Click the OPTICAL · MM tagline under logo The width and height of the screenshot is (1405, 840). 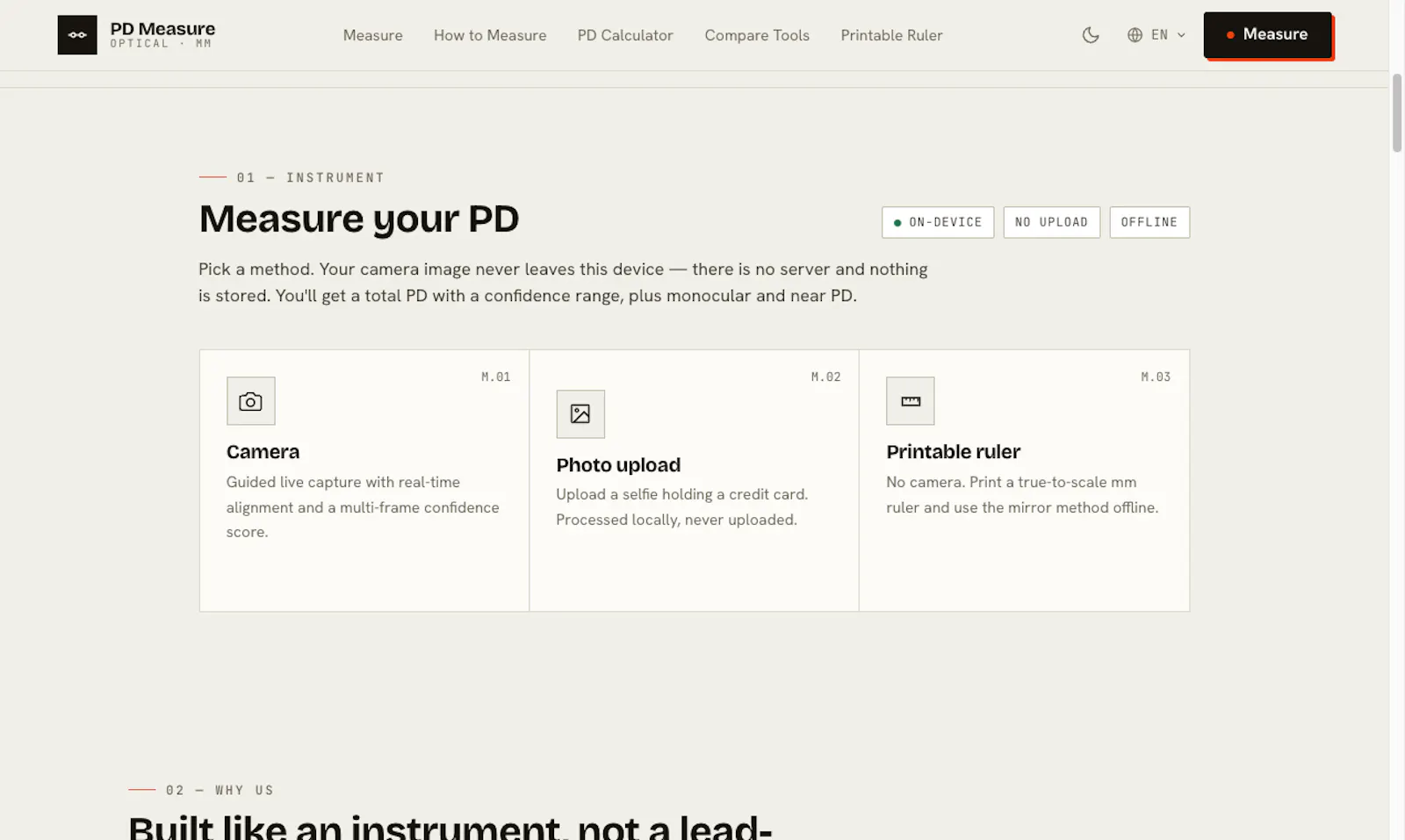coord(161,44)
